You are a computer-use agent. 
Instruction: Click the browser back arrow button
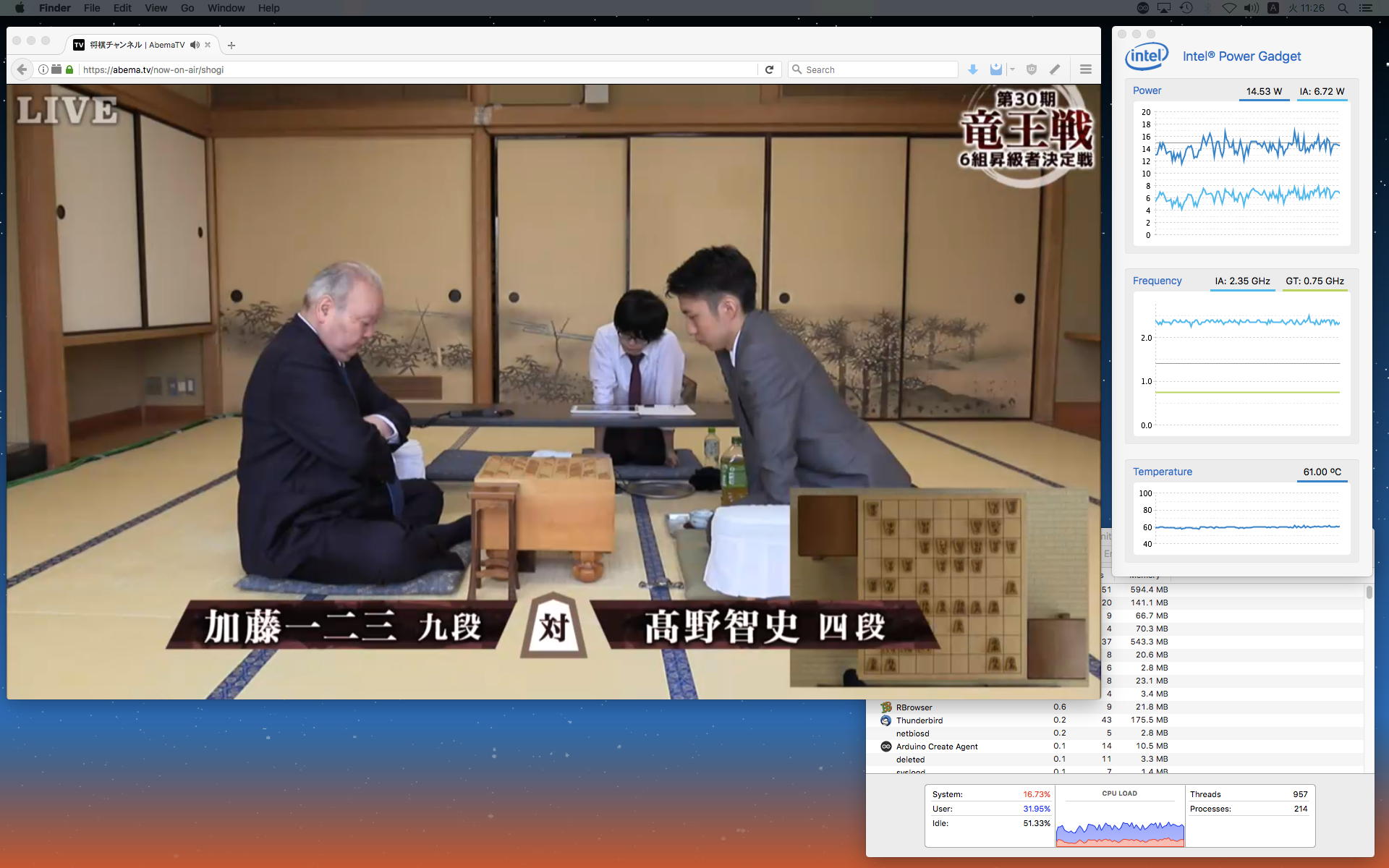pyautogui.click(x=22, y=69)
